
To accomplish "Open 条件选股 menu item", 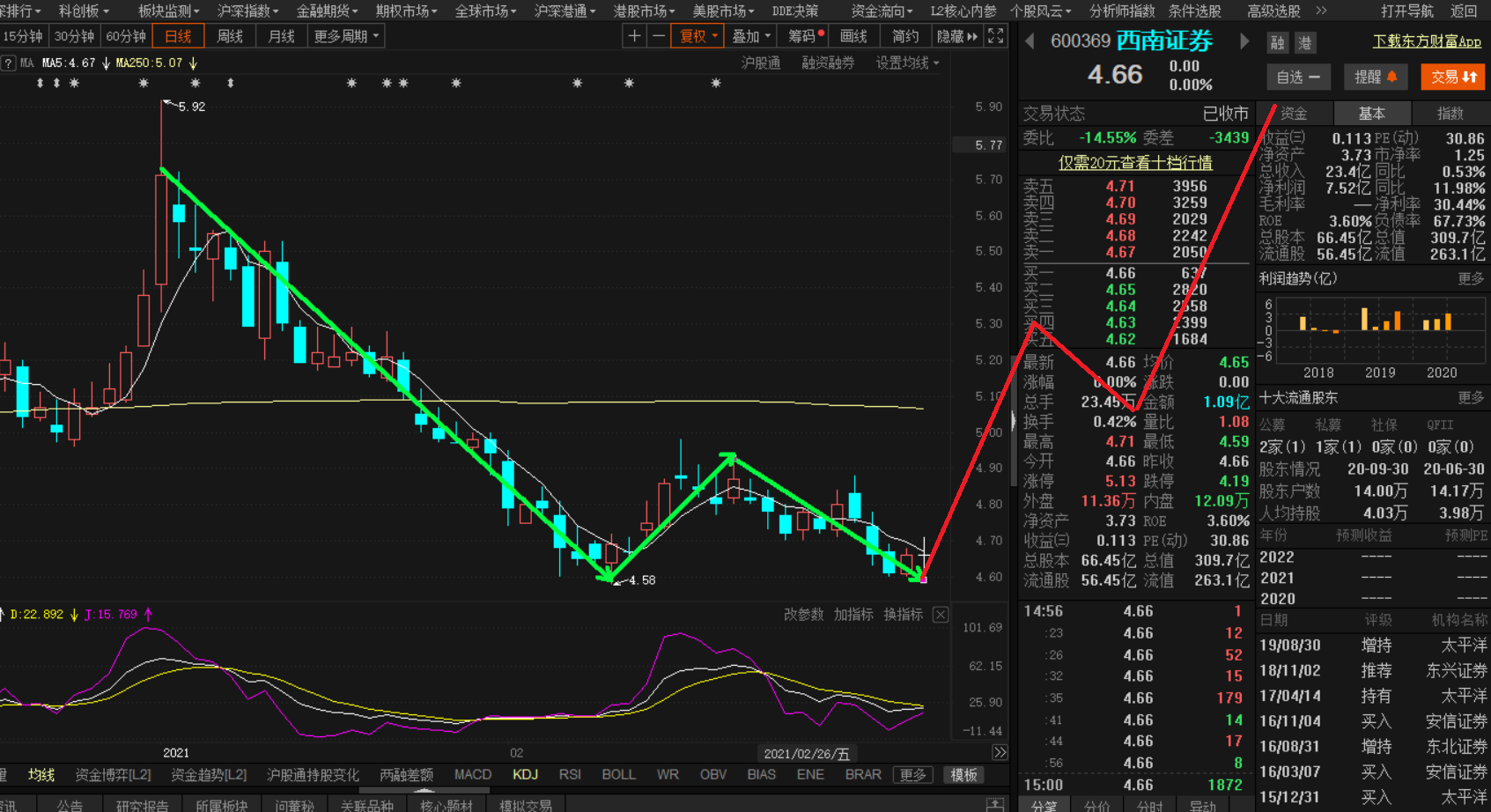I will (x=1194, y=11).
